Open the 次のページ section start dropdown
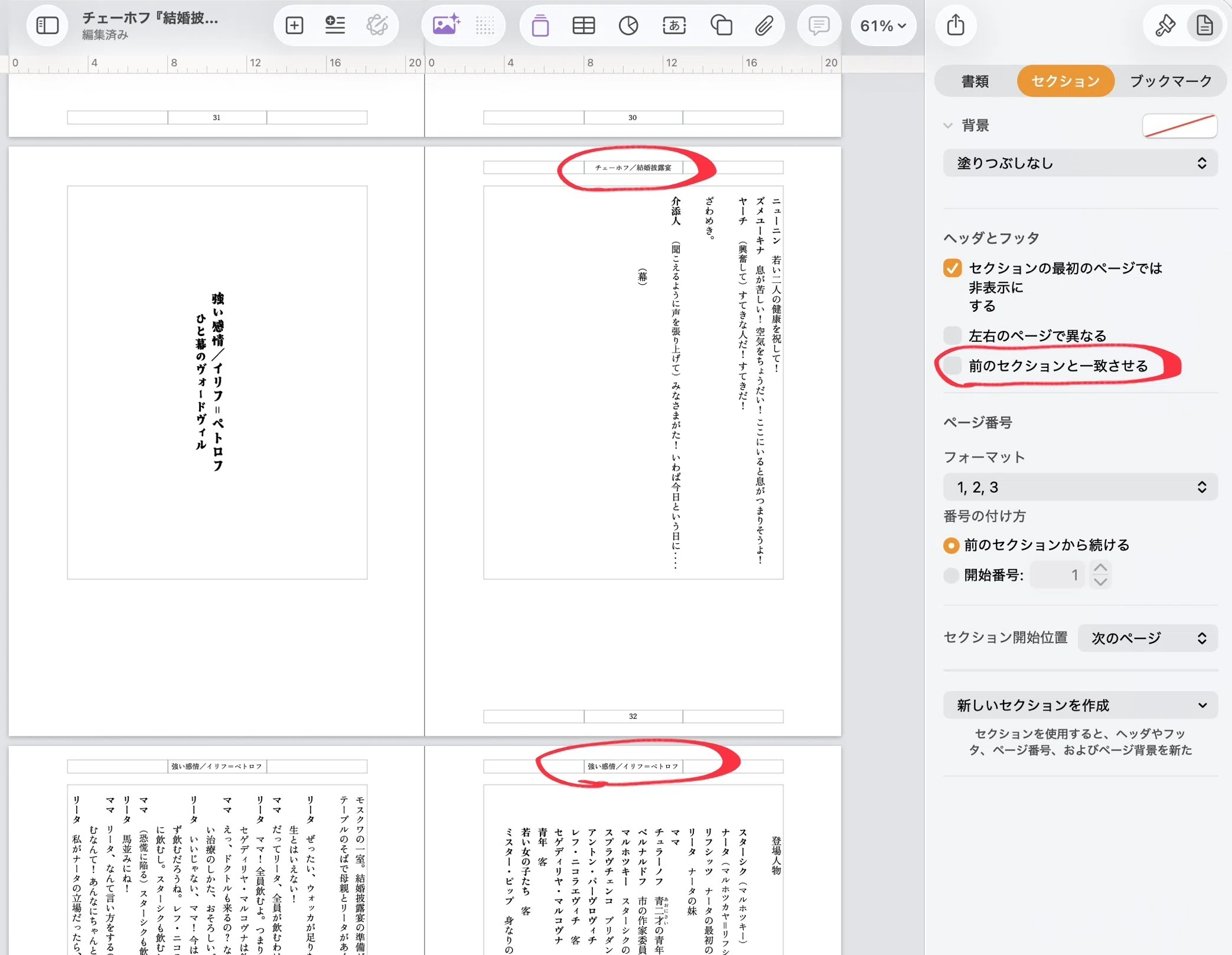Image resolution: width=1232 pixels, height=955 pixels. click(1148, 638)
